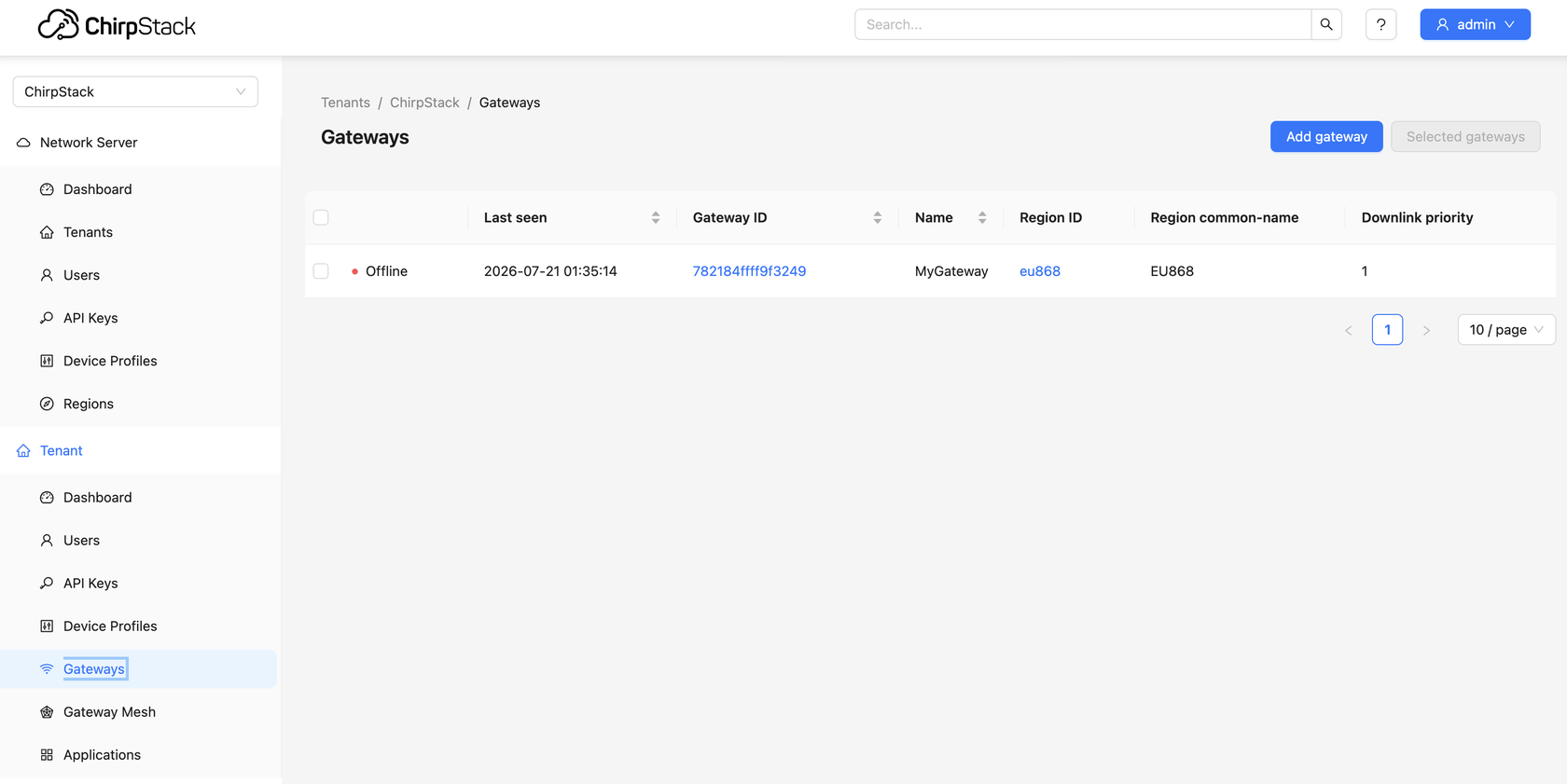
Task: Click the ChirpStack breadcrumb link
Action: pyautogui.click(x=424, y=103)
